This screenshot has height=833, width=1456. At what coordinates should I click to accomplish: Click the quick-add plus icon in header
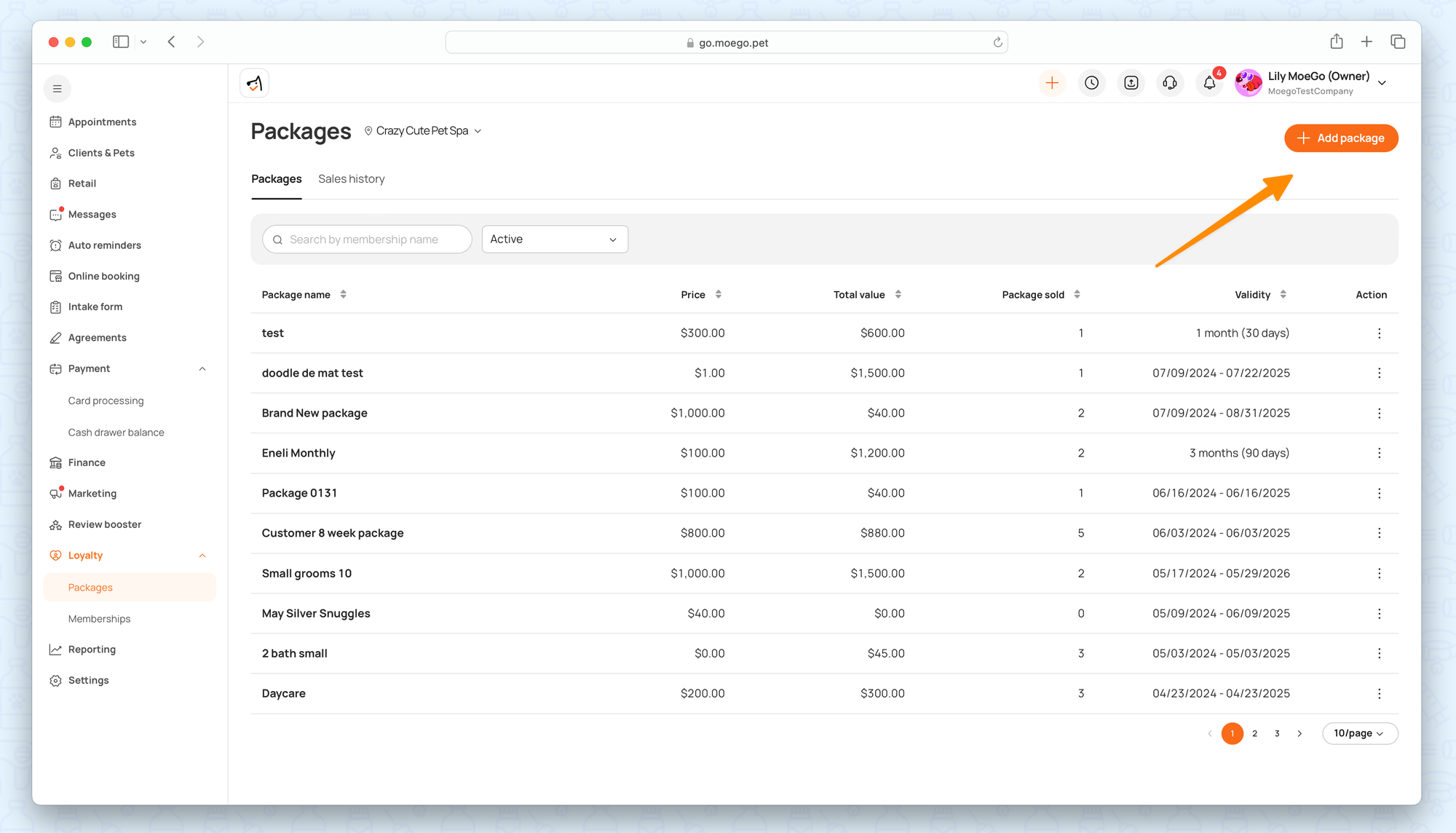coord(1052,83)
